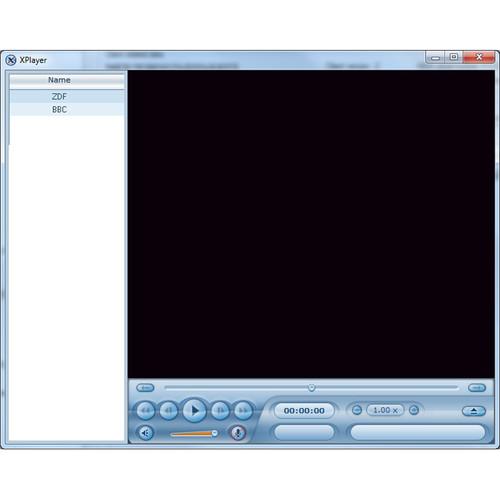The image size is (500, 500).
Task: Click the playback seek slider track
Action: click(311, 388)
